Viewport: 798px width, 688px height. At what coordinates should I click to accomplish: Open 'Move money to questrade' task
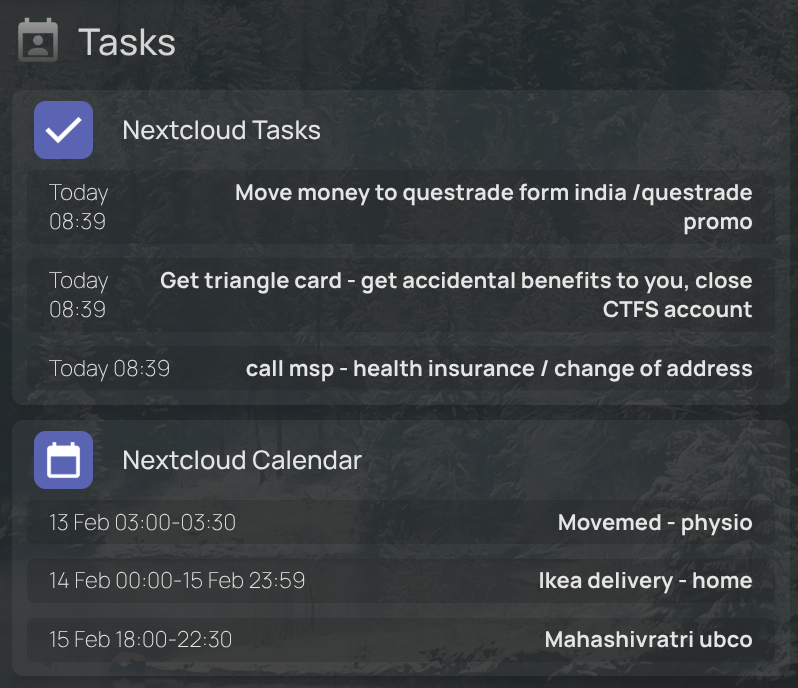493,193
